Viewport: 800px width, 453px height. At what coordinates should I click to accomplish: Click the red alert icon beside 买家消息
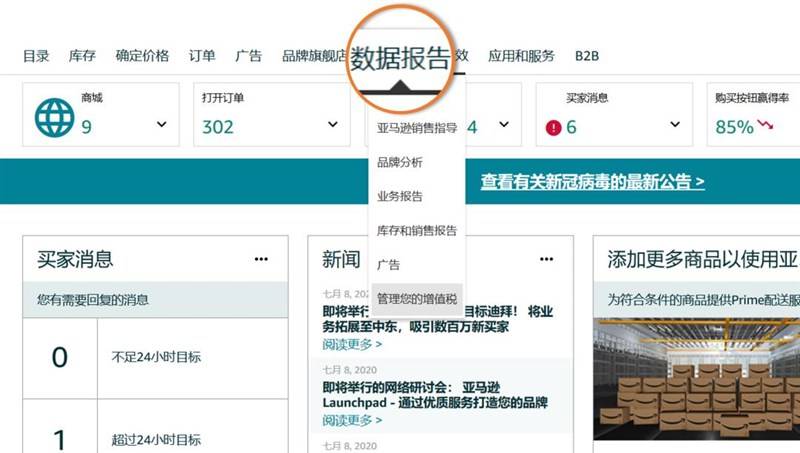click(553, 128)
